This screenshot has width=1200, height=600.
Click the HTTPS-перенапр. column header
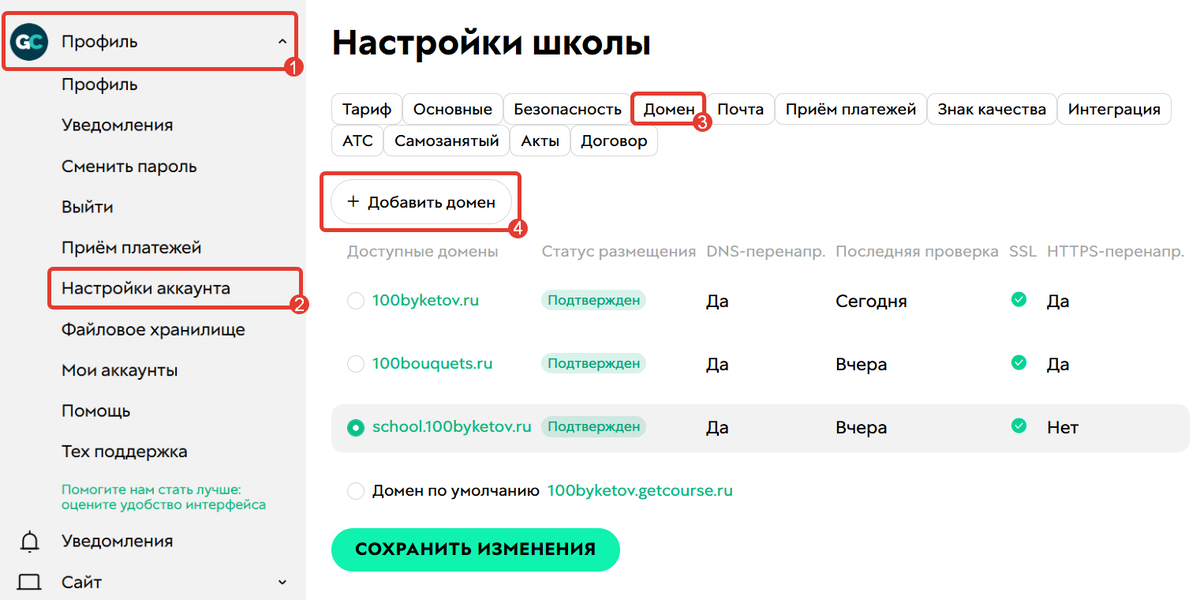click(1115, 251)
